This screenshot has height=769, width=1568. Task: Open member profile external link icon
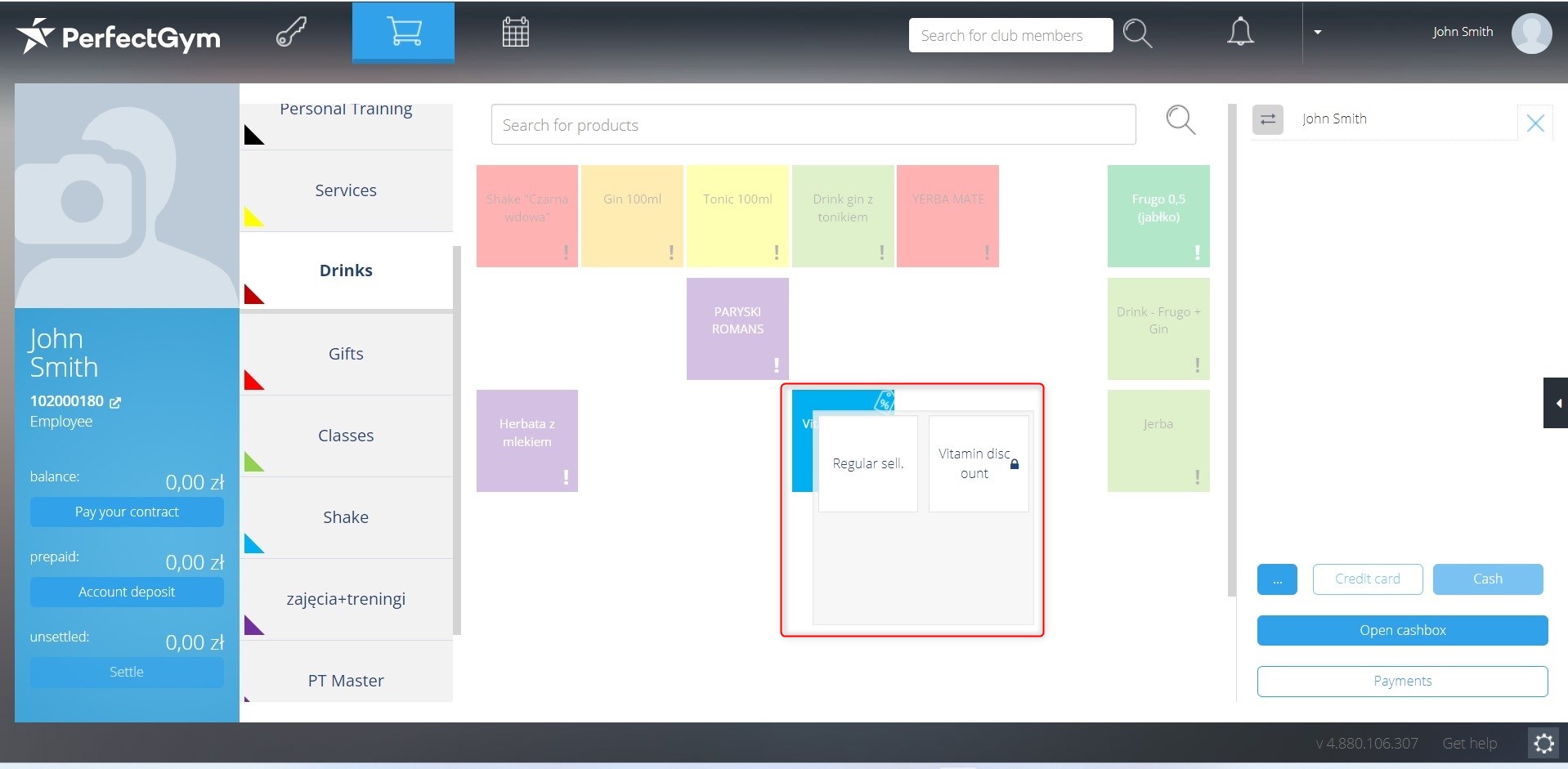115,402
